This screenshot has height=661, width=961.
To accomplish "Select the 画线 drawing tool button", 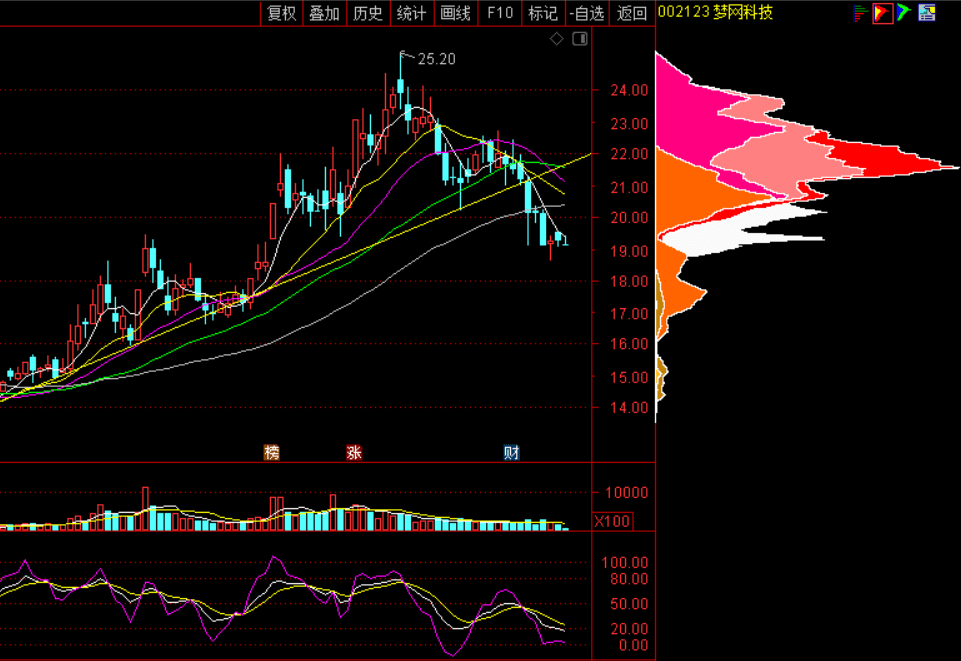I will 455,13.
